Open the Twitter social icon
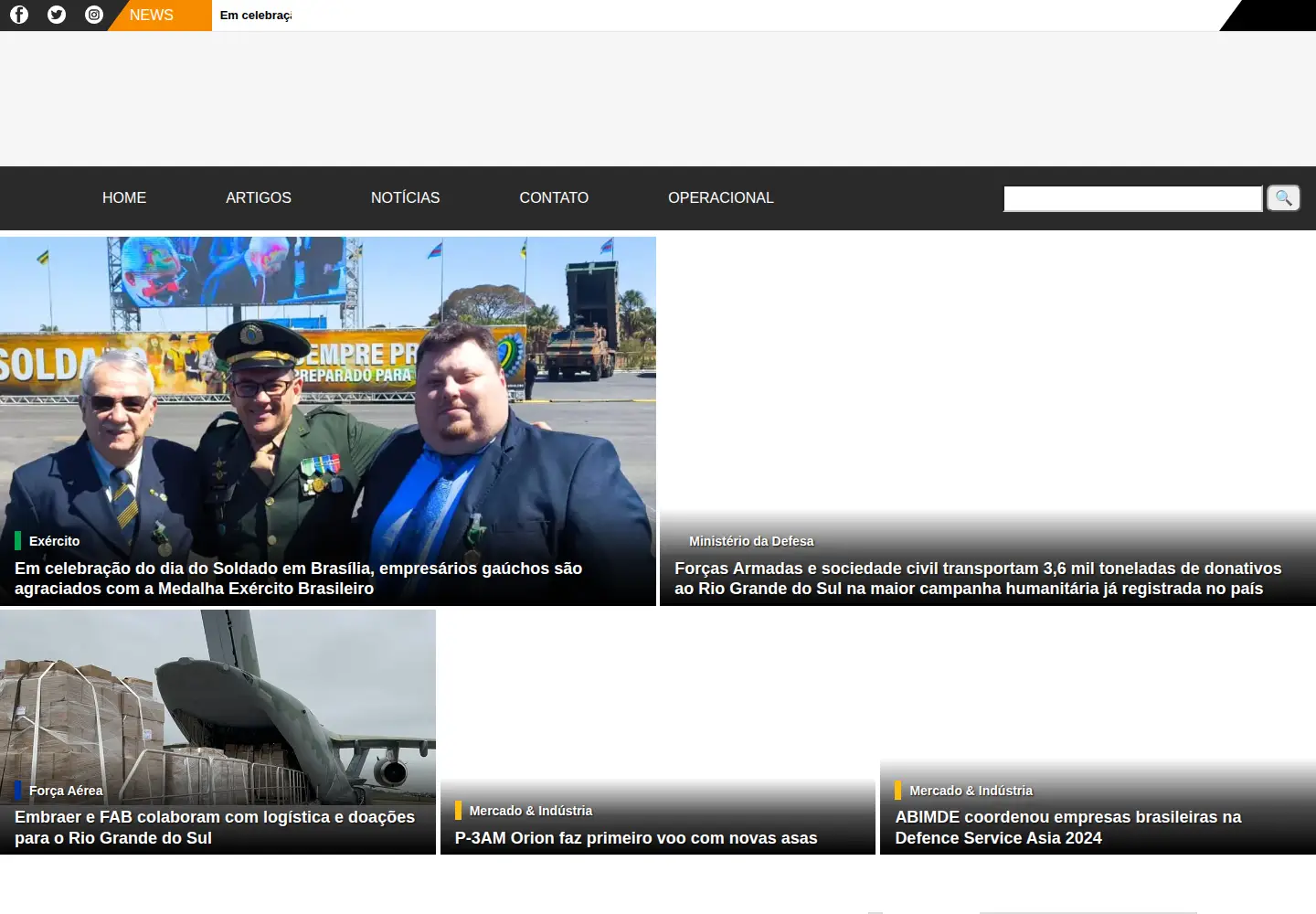 point(57,15)
